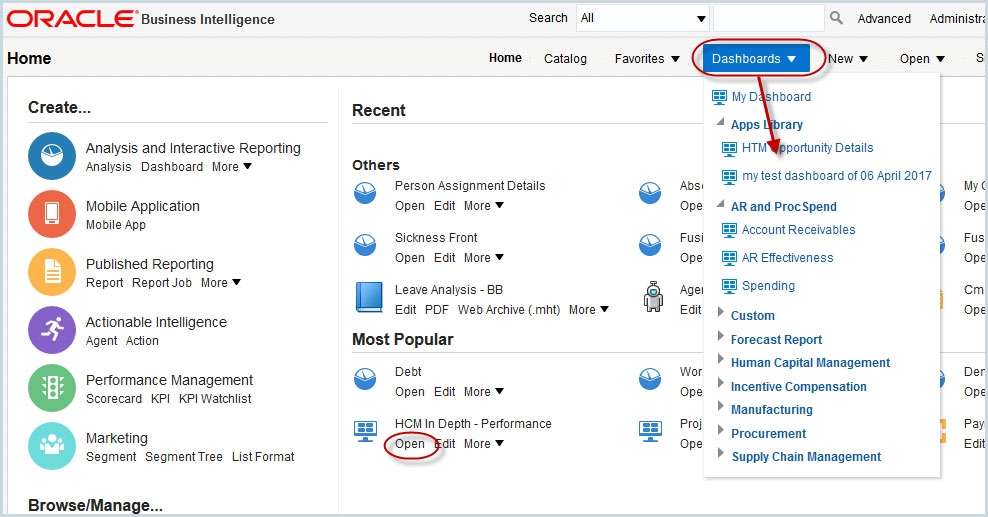Click the Sickness Front analysis icon
The image size is (988, 517).
(365, 245)
